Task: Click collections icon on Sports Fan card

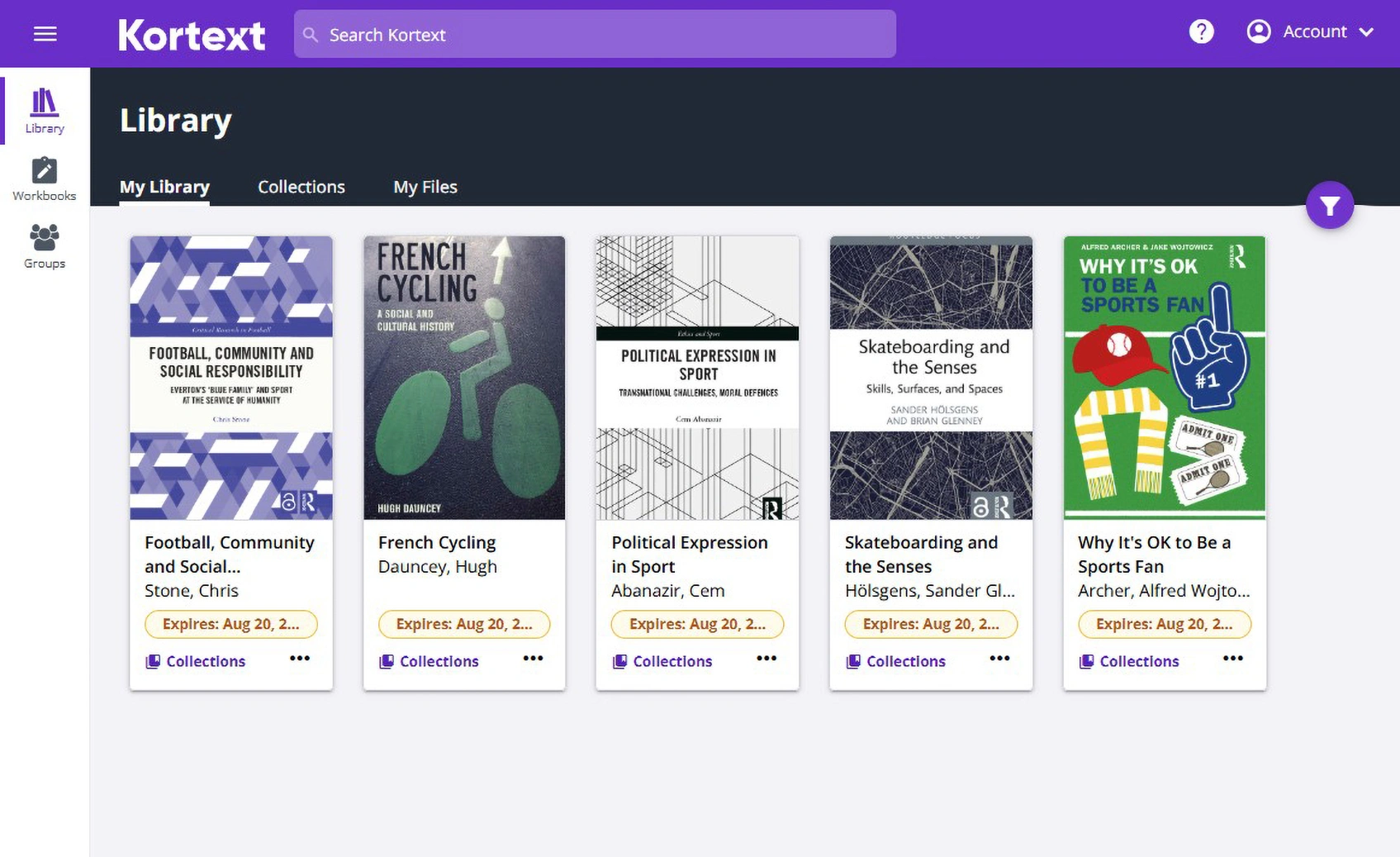Action: click(1086, 661)
